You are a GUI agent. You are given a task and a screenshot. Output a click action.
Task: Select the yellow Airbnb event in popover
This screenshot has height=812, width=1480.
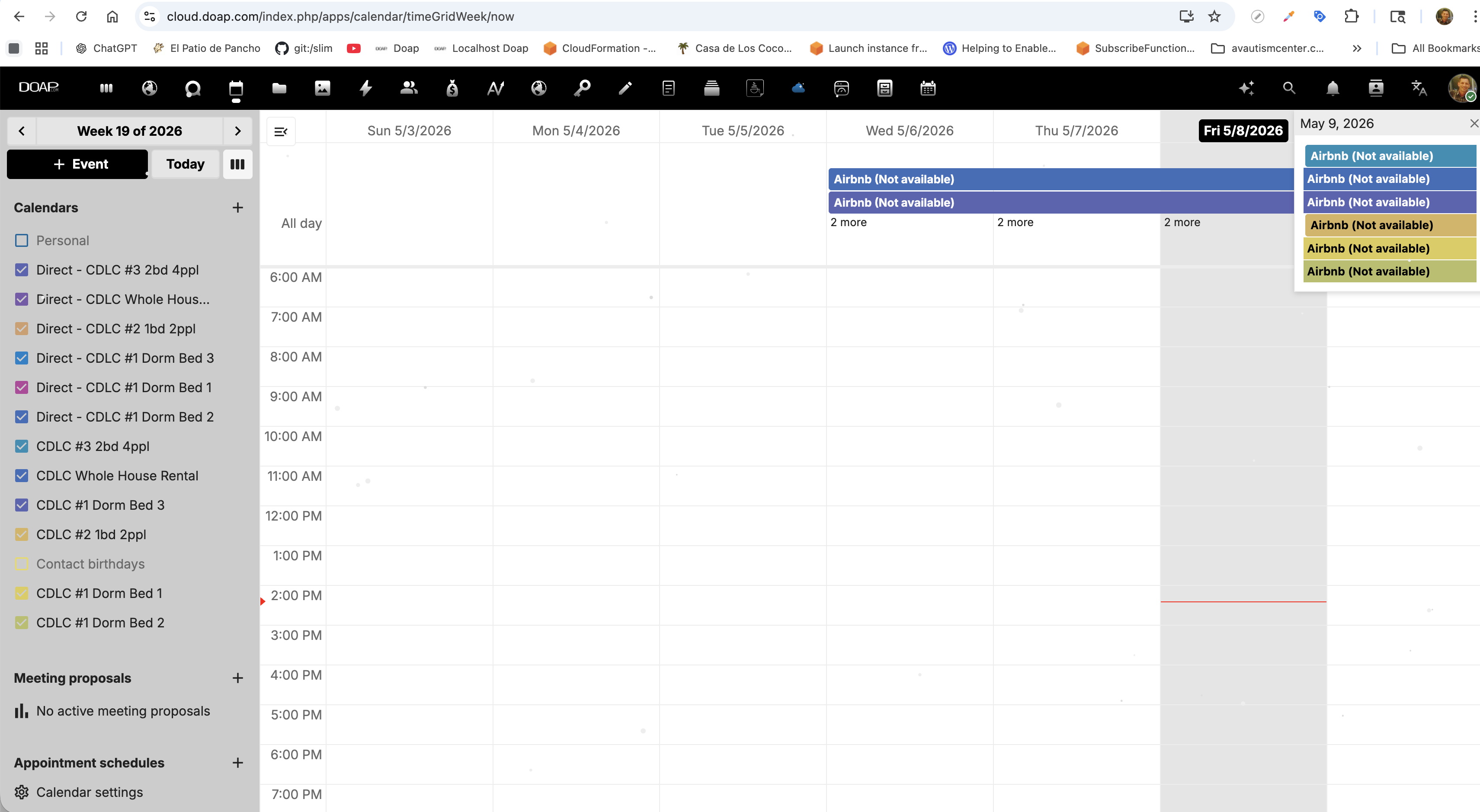(x=1390, y=249)
